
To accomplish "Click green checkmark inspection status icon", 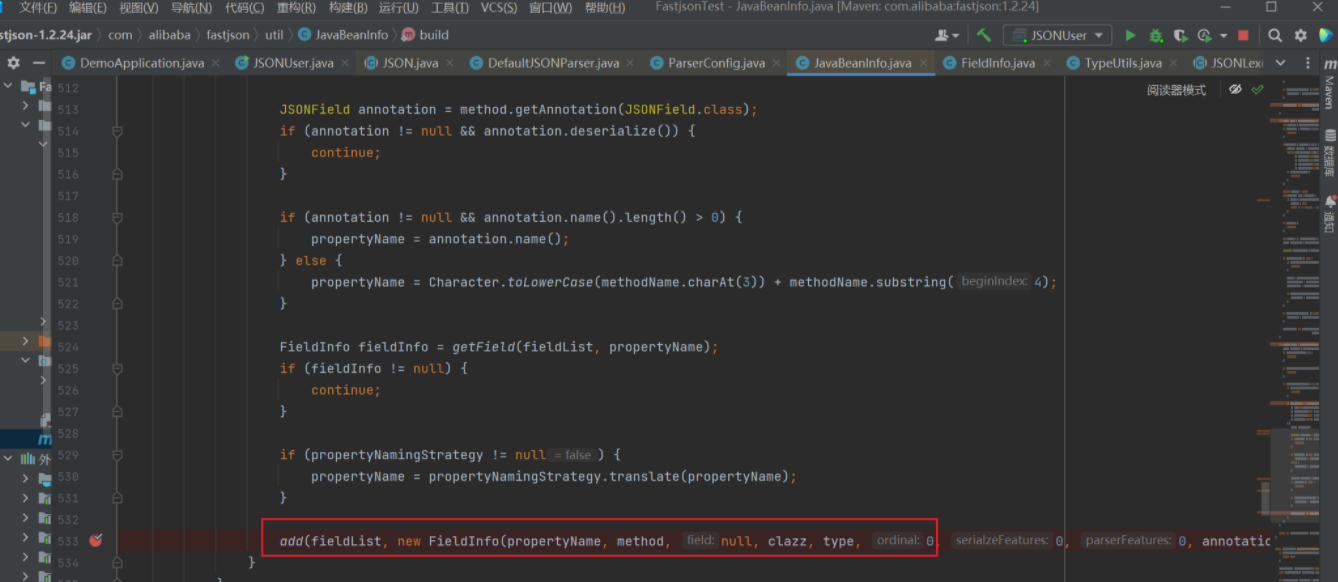I will [x=1257, y=90].
